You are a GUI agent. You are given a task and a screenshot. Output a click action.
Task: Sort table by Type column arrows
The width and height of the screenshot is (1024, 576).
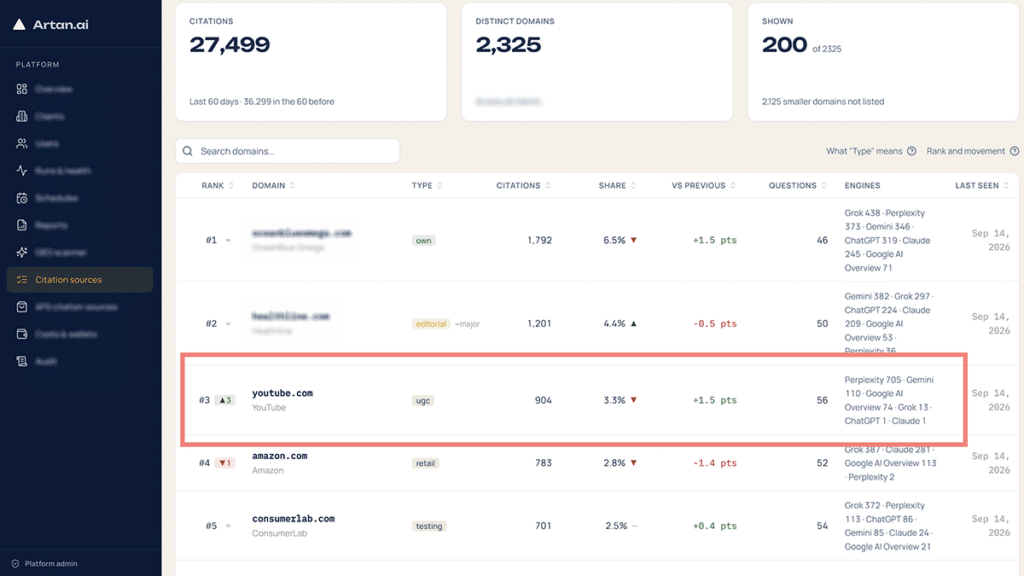(440, 185)
